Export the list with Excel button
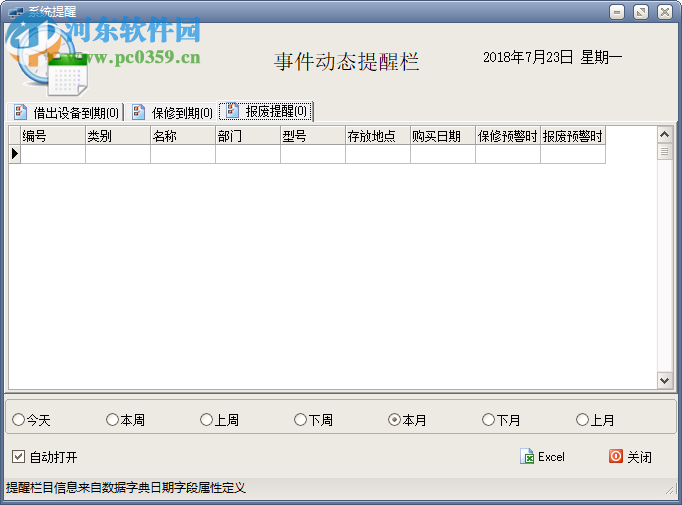Screen dimensions: 682x505 (x=542, y=457)
